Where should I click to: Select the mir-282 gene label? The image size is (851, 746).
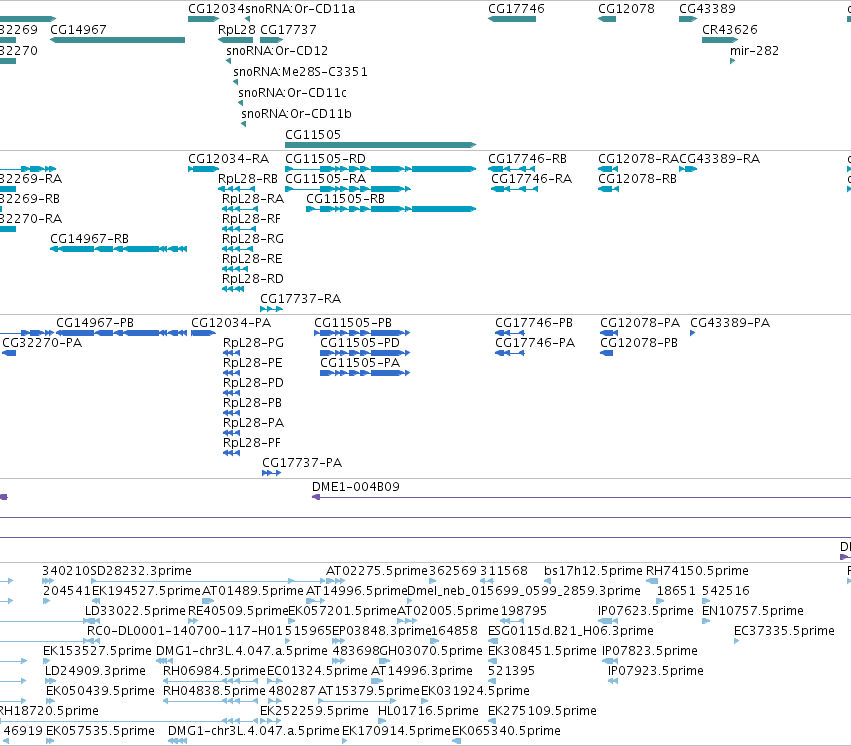pyautogui.click(x=754, y=51)
